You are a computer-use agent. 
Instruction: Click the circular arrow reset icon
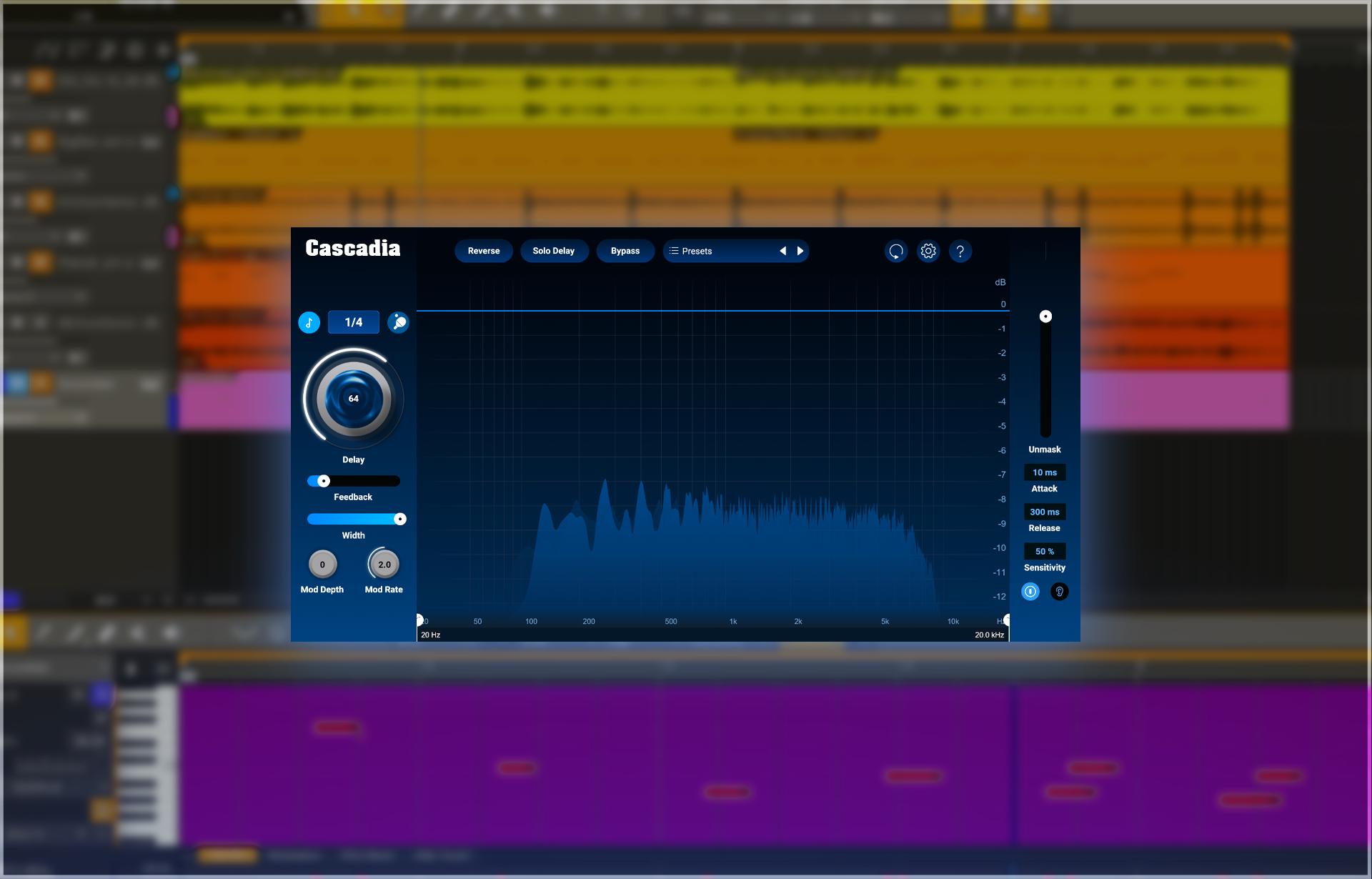click(895, 251)
